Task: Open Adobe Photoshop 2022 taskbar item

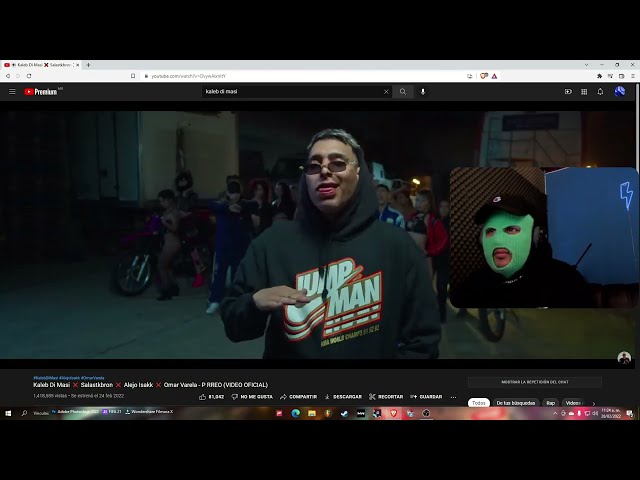Action: point(75,412)
